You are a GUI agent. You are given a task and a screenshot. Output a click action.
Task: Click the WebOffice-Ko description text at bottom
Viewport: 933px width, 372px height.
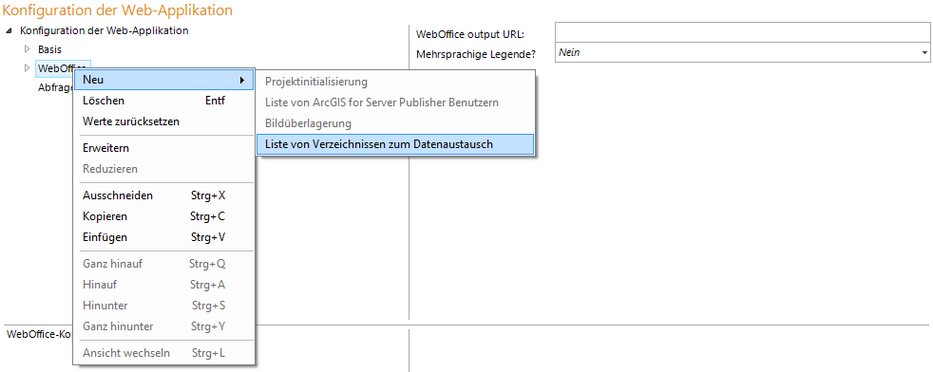[x=39, y=335]
